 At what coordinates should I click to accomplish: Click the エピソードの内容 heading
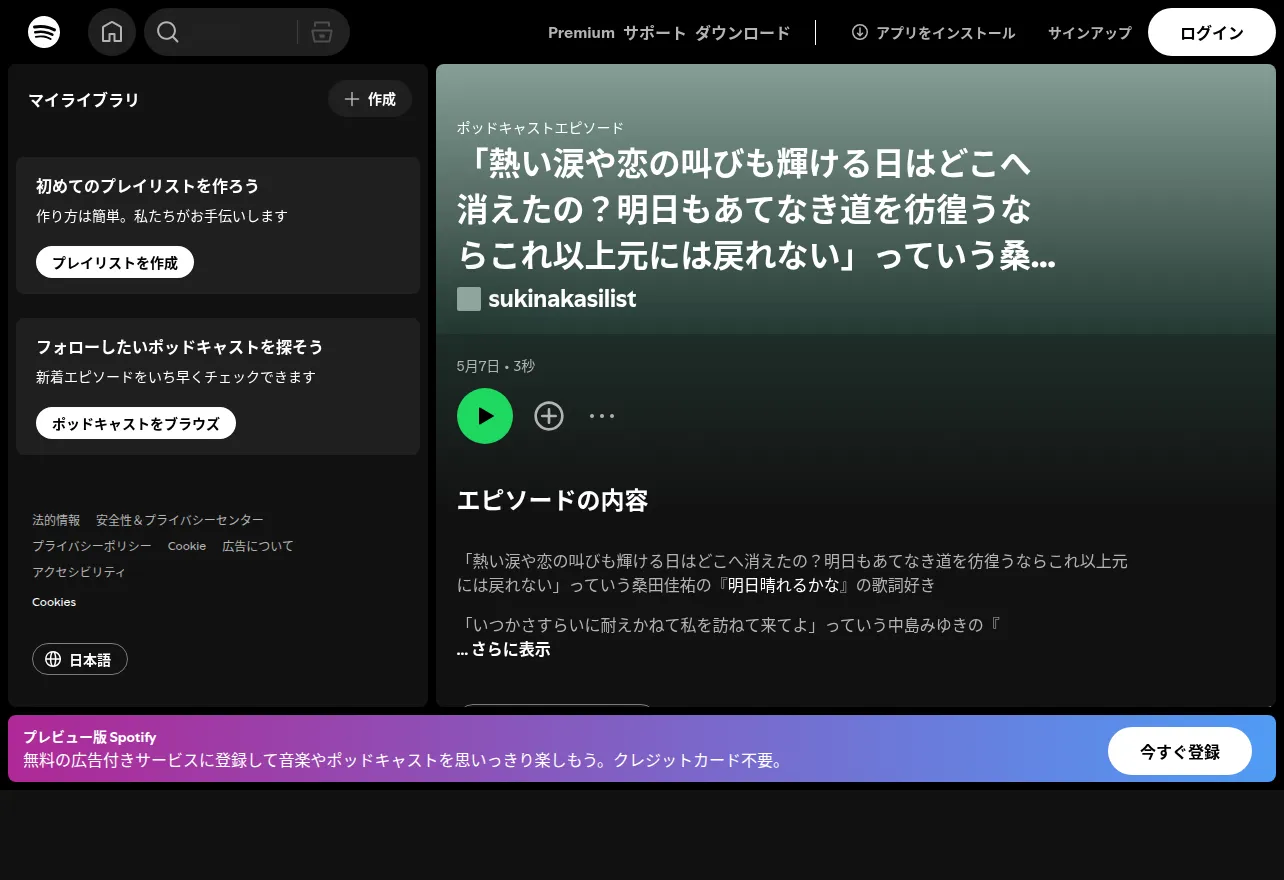point(553,500)
